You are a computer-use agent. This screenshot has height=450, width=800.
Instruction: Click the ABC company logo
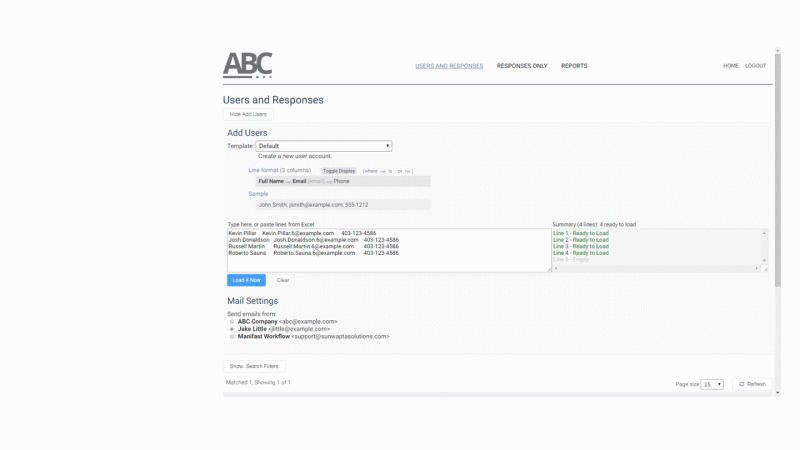(248, 65)
